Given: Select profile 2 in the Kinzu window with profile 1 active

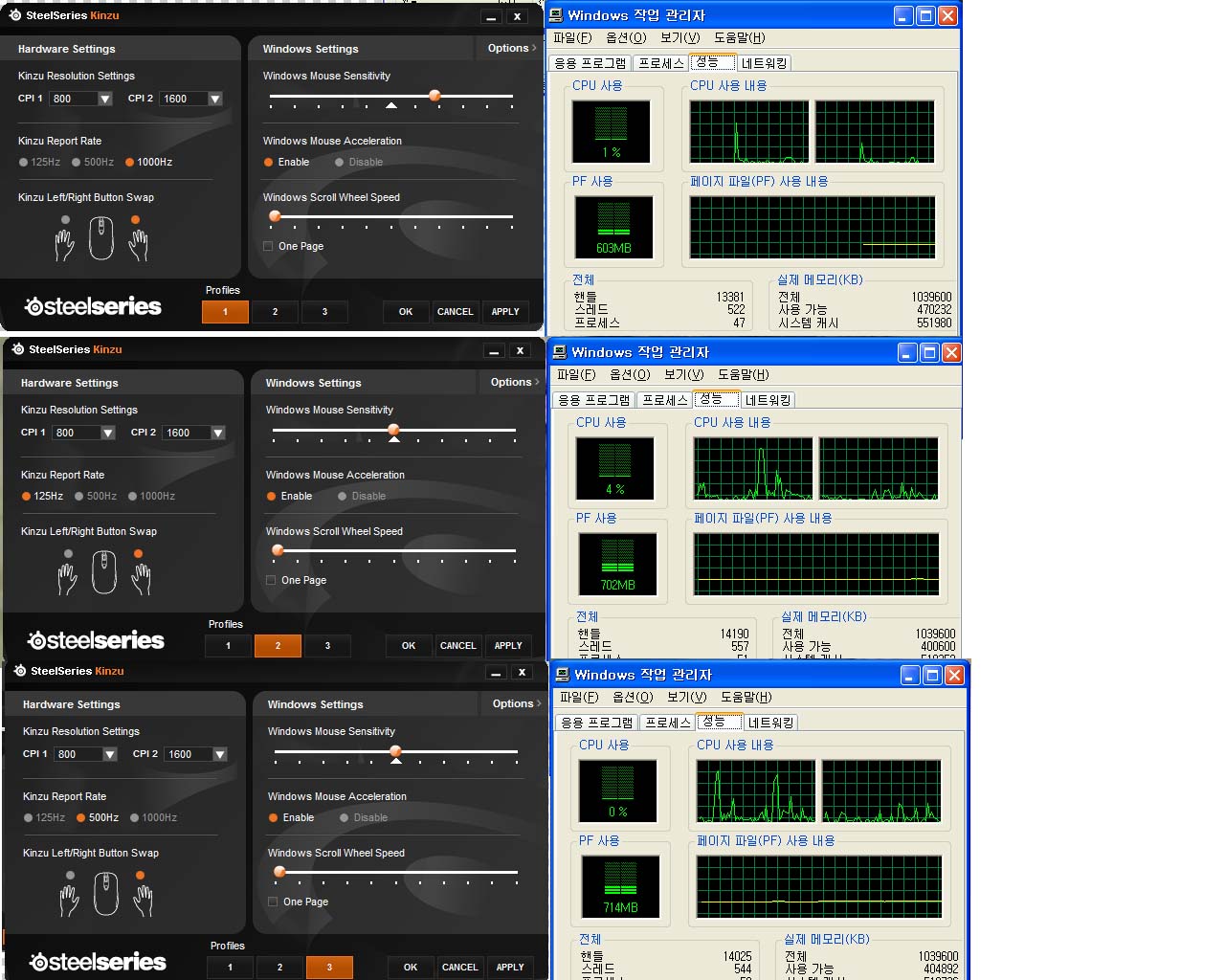Looking at the screenshot, I should point(275,312).
